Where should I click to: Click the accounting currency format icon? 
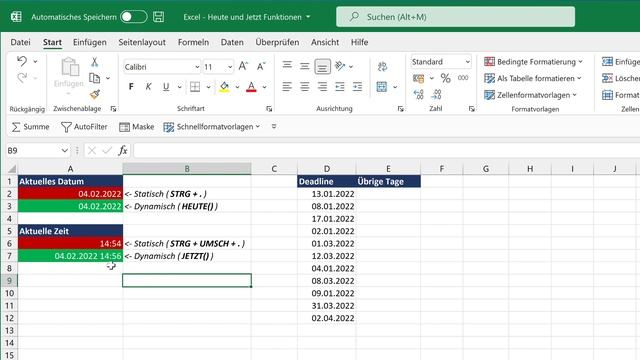[418, 78]
